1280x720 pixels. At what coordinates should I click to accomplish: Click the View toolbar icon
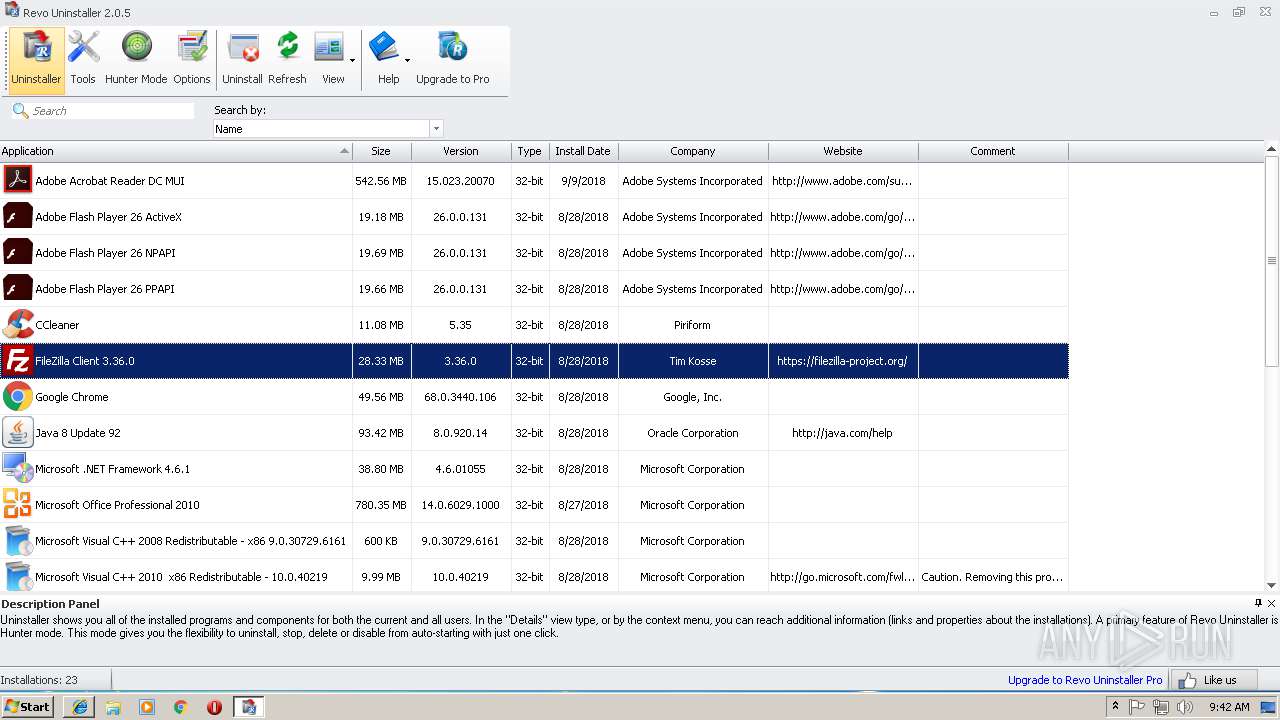pyautogui.click(x=330, y=59)
